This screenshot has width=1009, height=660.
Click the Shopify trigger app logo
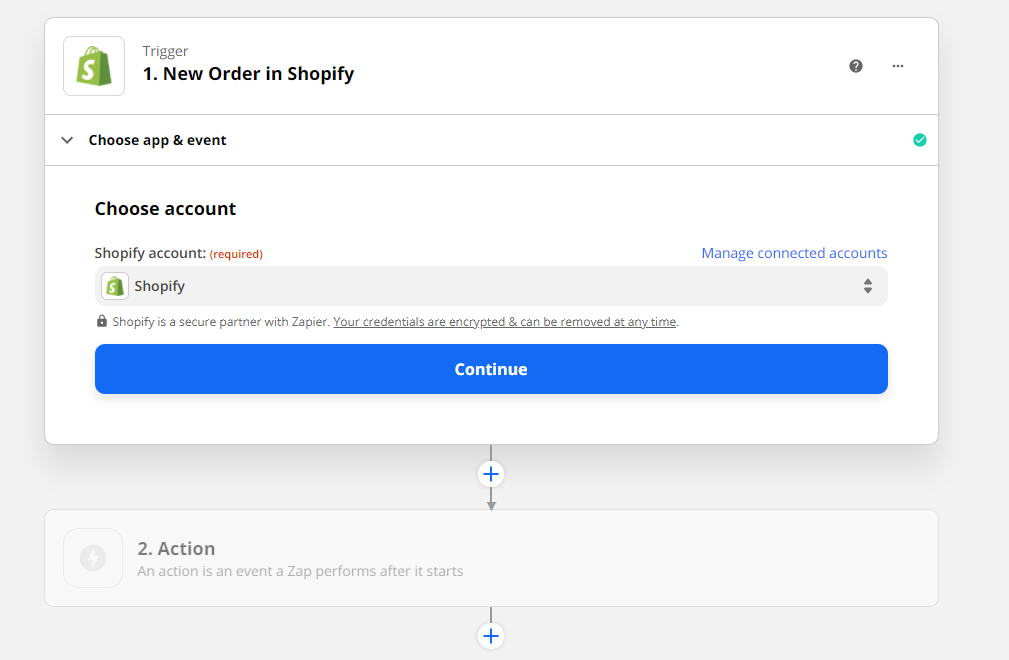94,66
